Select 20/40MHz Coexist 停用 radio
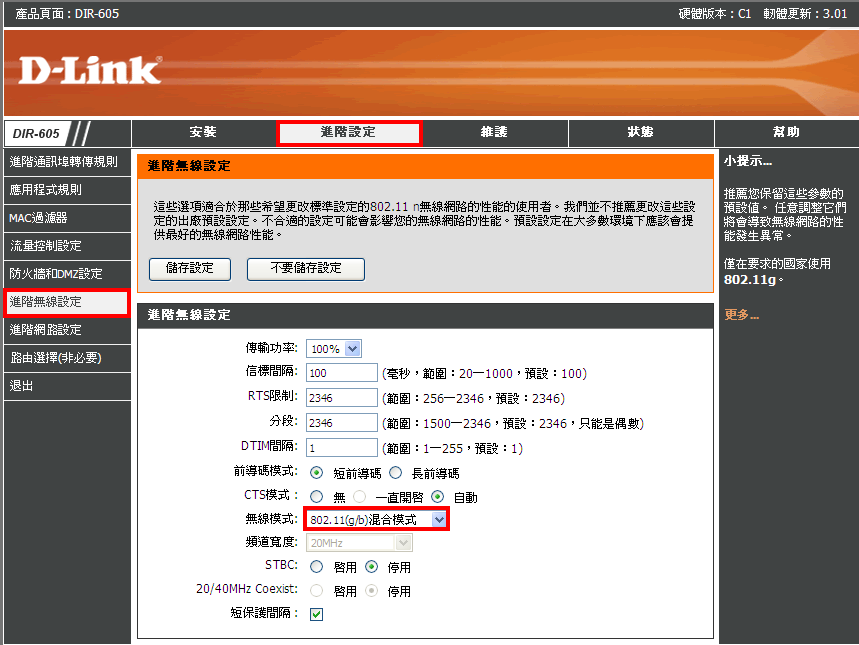Viewport: 859px width, 645px height. (371, 590)
